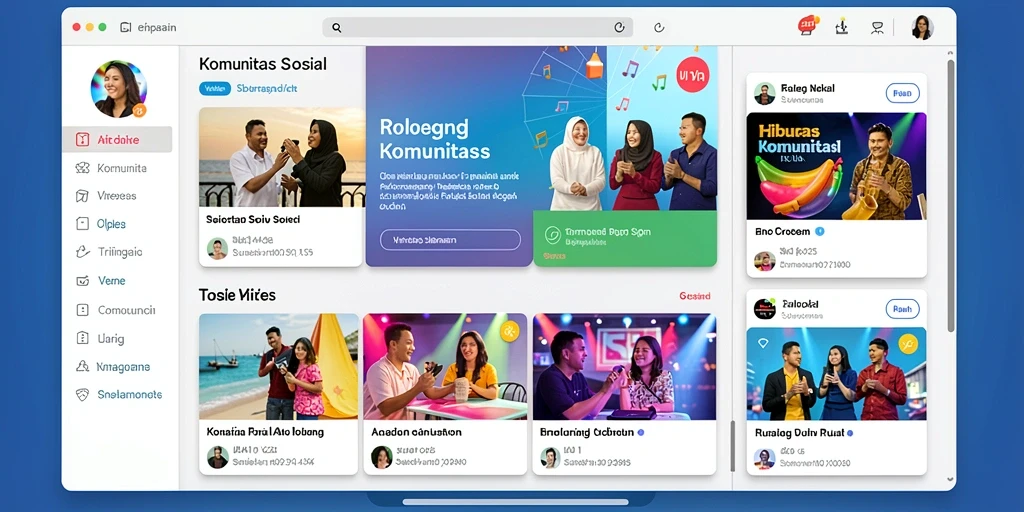Open the green Thrmooed Bpen Sgen panel
Viewport: 1024px width, 512px height.
[x=625, y=238]
